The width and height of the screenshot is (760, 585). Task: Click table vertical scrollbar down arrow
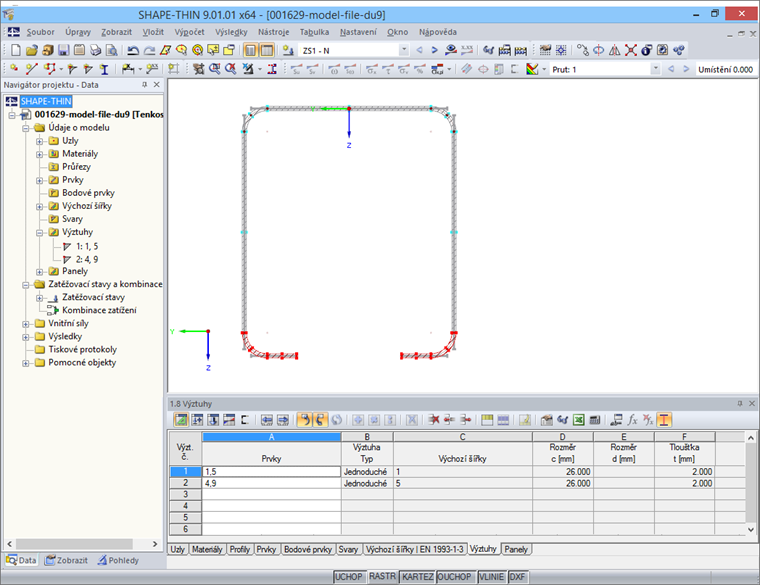(751, 530)
